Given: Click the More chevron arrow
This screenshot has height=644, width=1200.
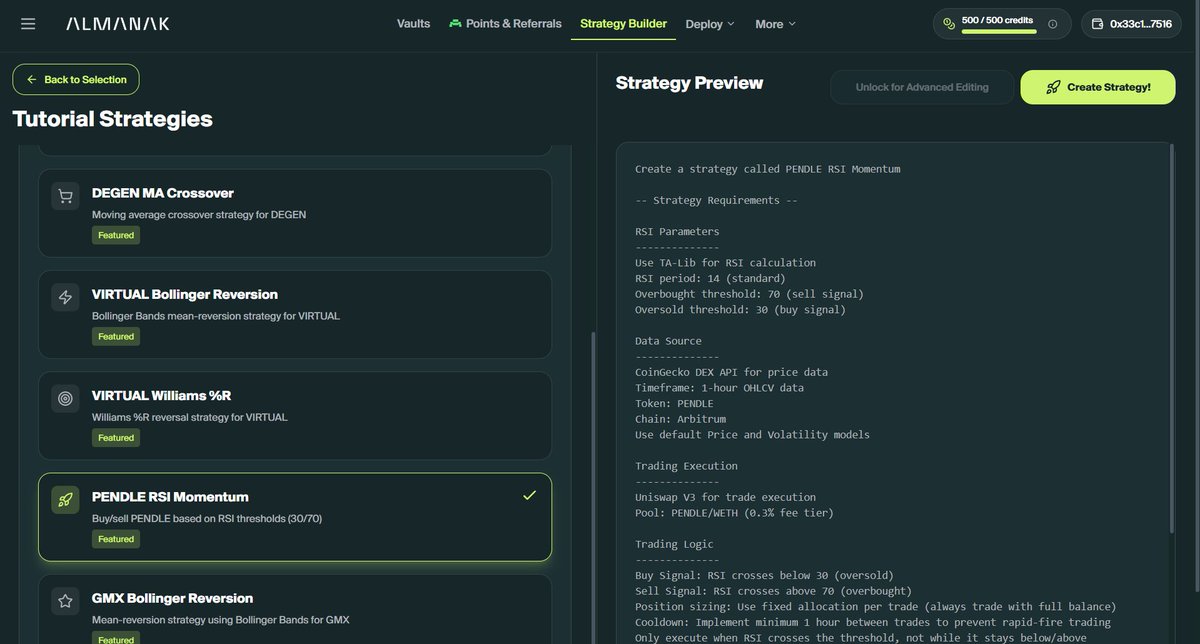Looking at the screenshot, I should 792,24.
